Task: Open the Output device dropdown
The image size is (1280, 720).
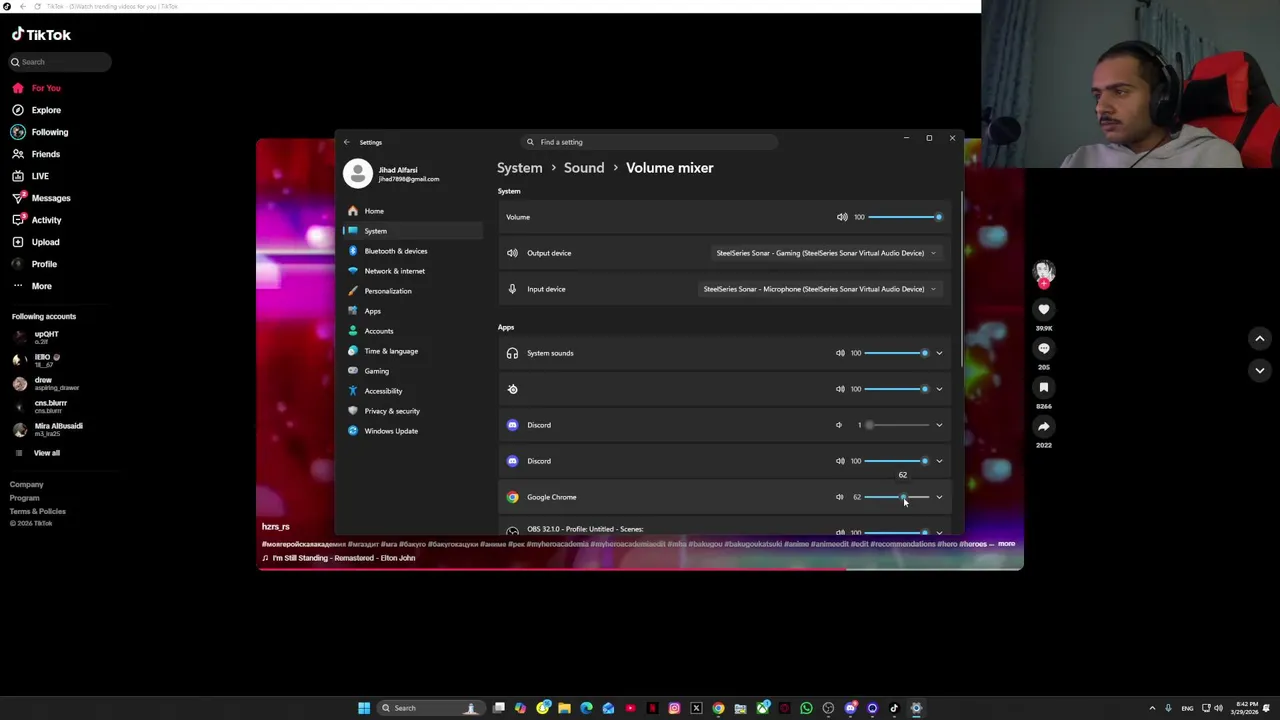Action: point(826,253)
